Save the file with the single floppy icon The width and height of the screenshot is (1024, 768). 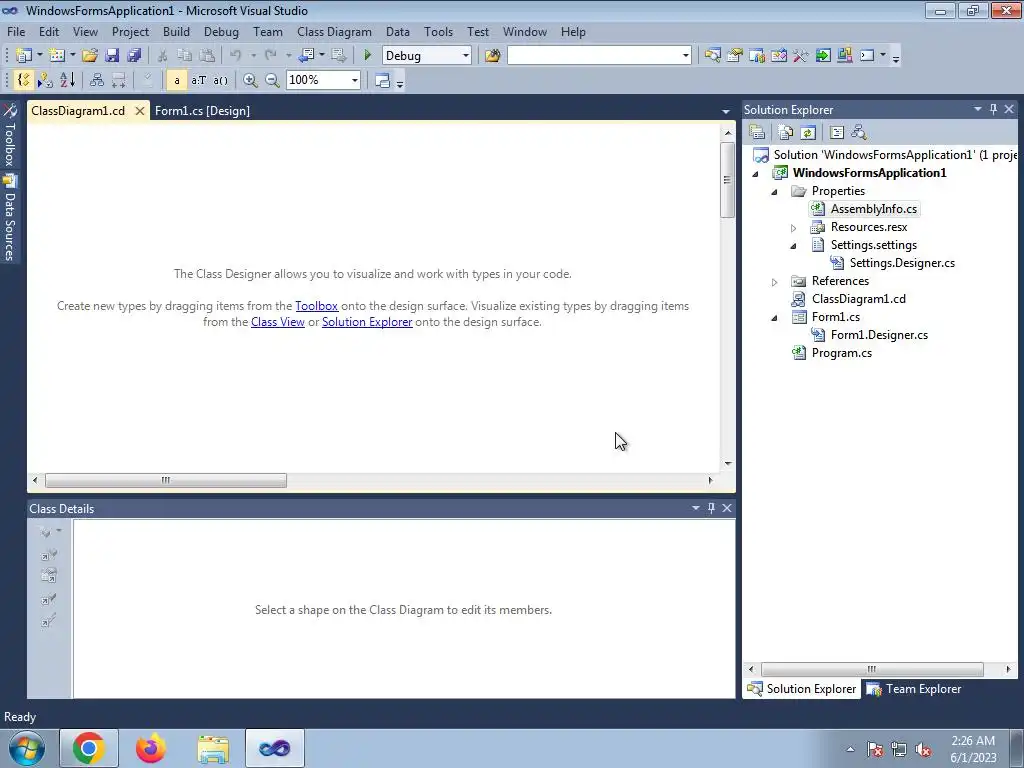(x=112, y=56)
